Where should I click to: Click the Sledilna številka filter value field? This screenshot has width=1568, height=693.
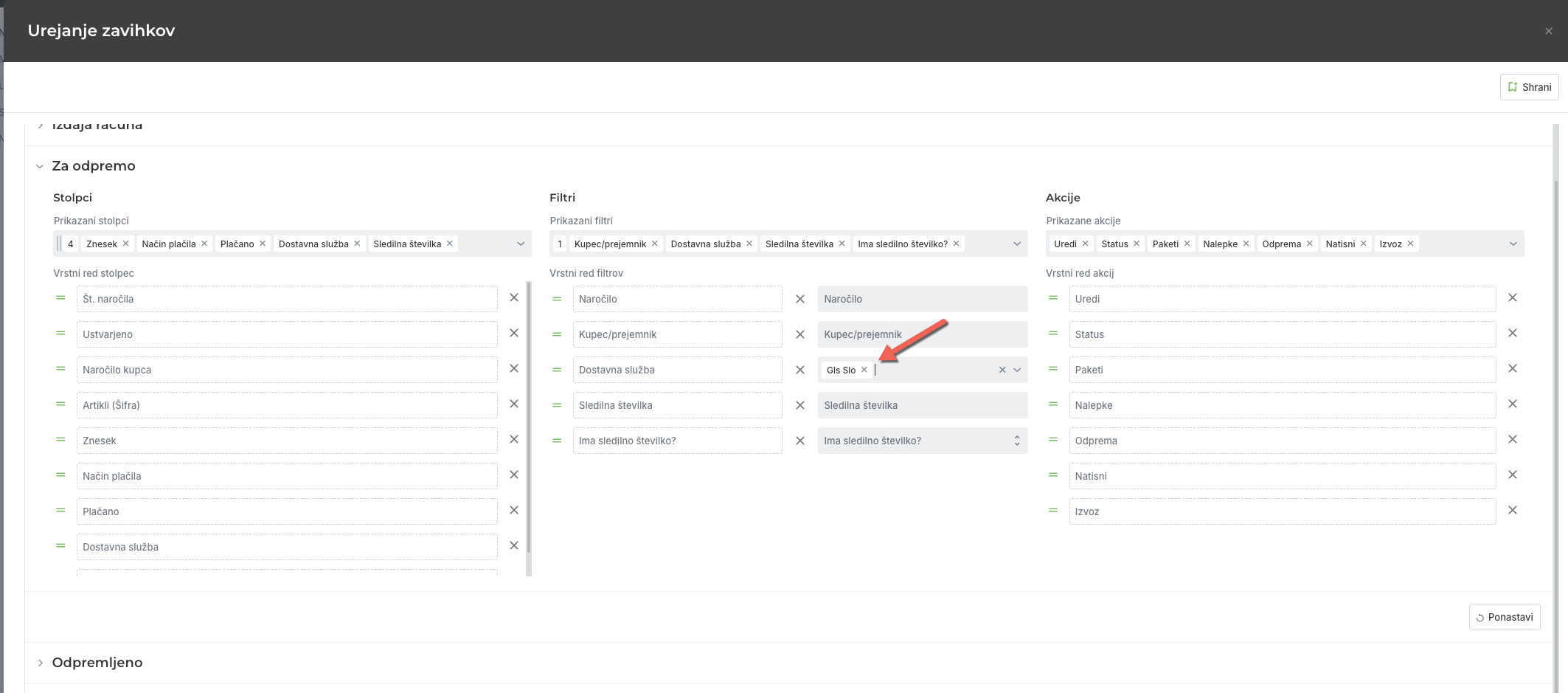(922, 405)
